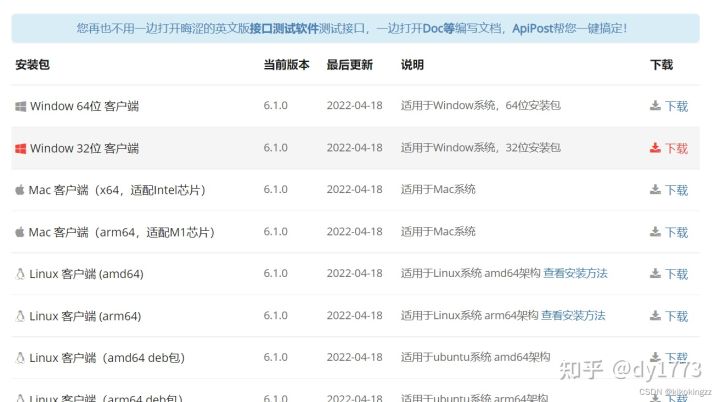
Task: Click date 2022-04-18 in Mac M1 row
Action: [354, 232]
